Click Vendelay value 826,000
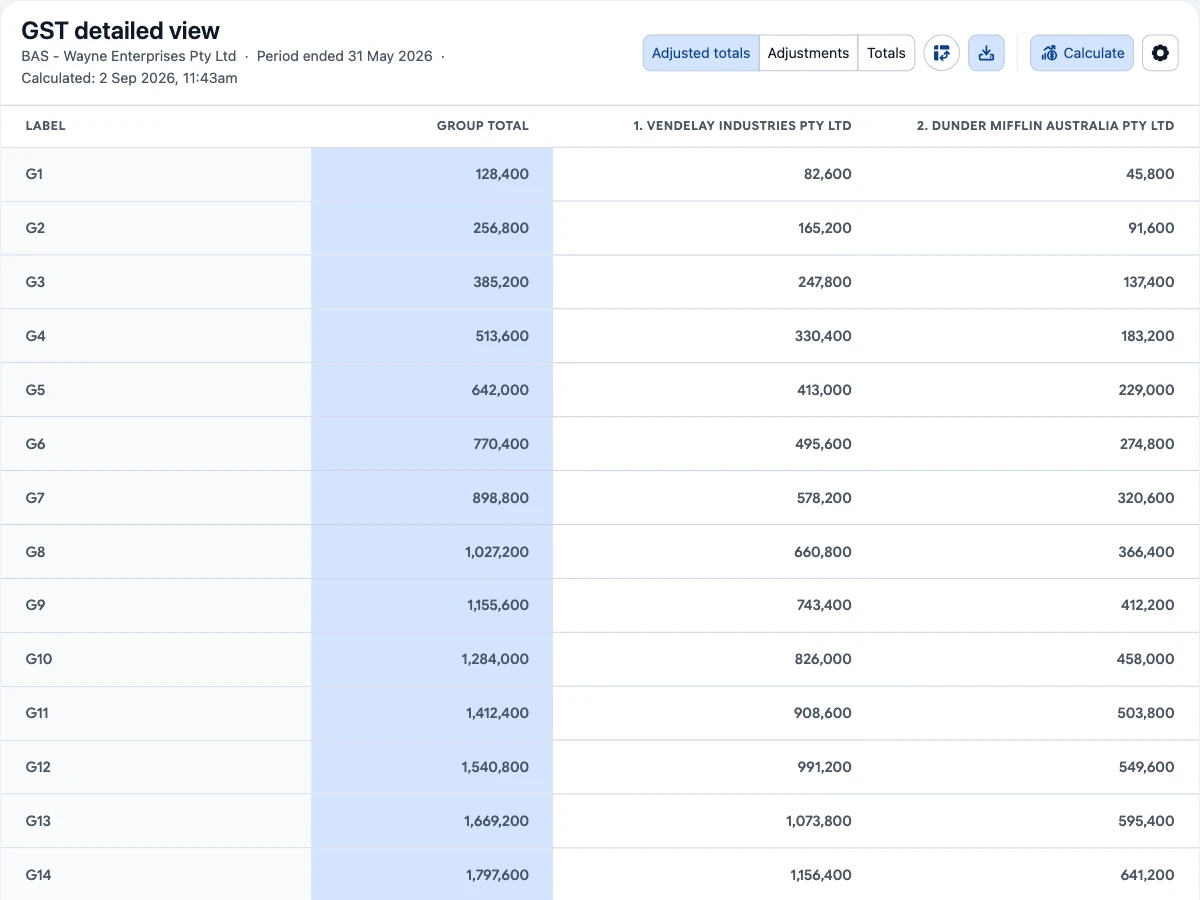The height and width of the screenshot is (900, 1200). [824, 659]
